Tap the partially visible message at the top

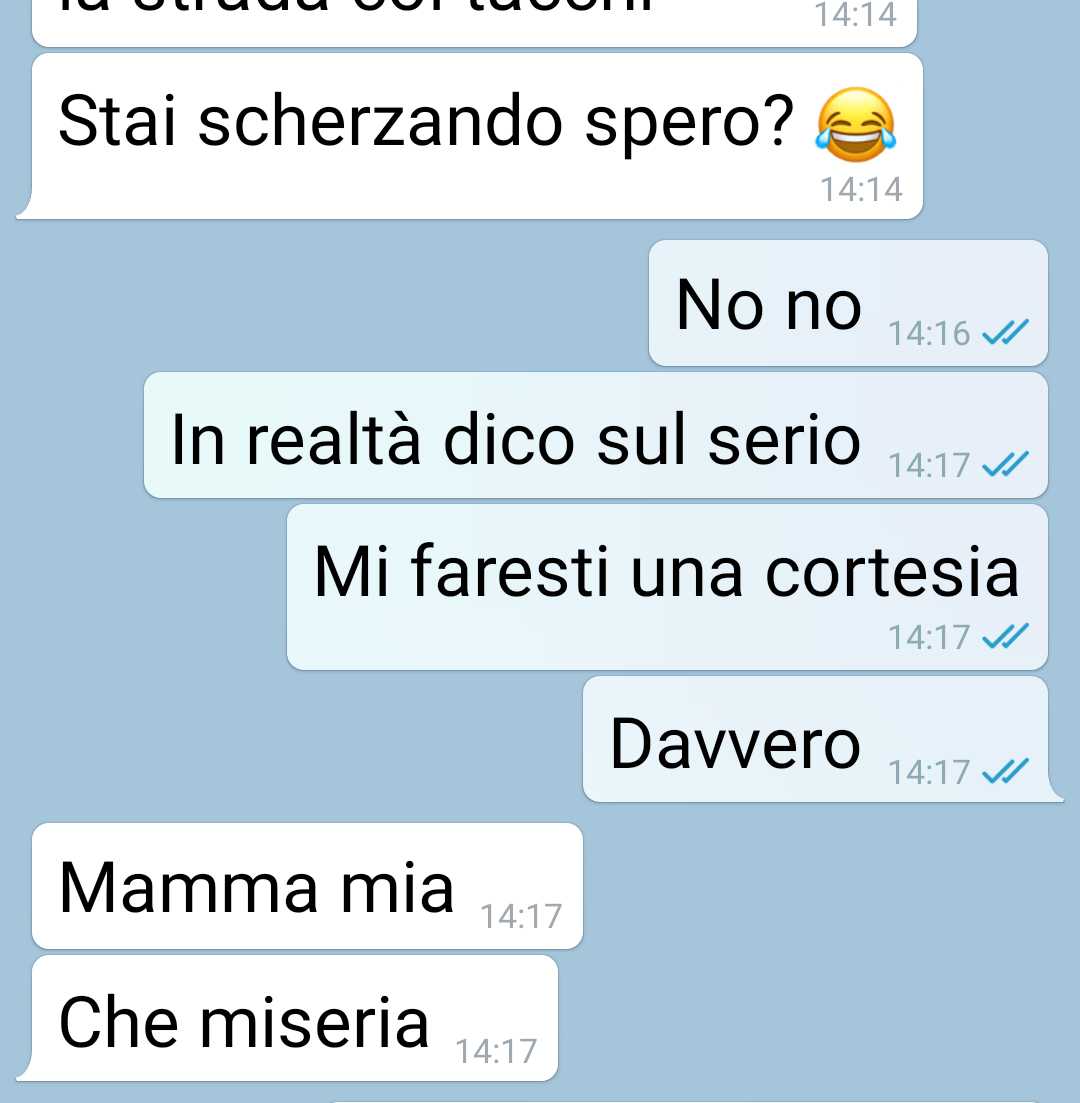click(474, 23)
